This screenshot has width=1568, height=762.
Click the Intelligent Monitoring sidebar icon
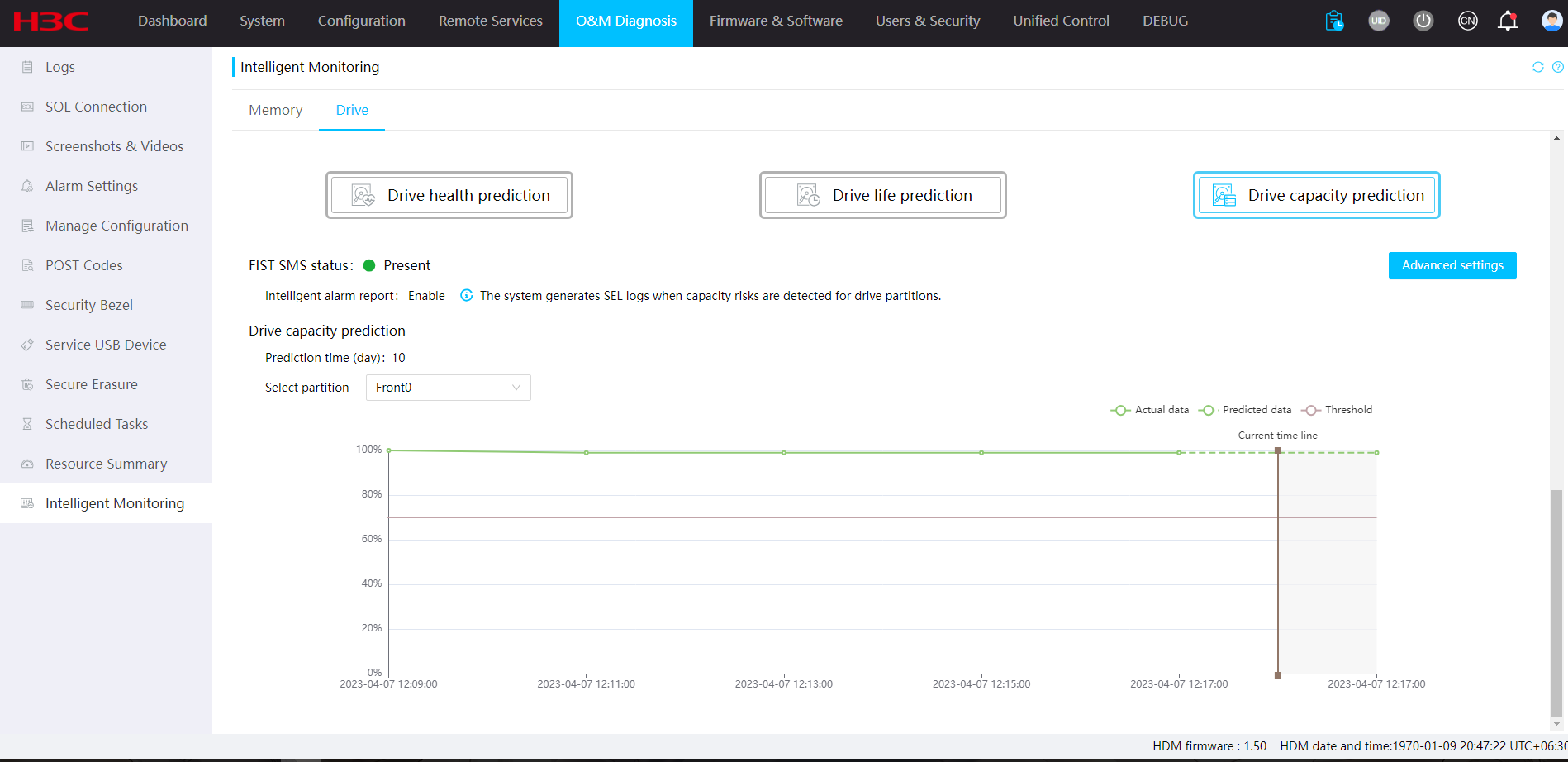[27, 503]
